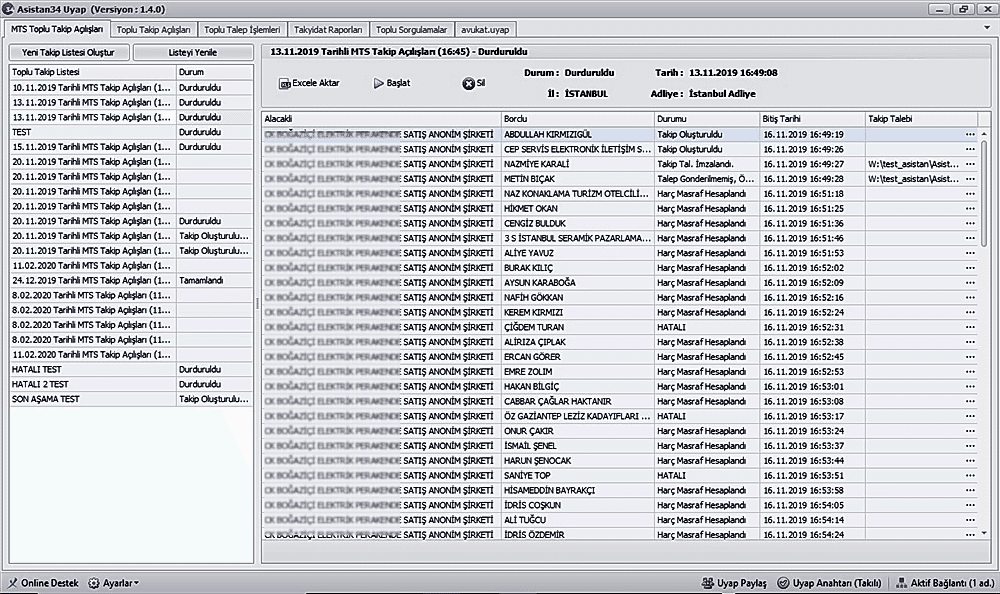Click Uyap Anahtarı (Takılı) status icon
Image resolution: width=1000 pixels, height=594 pixels.
783,582
